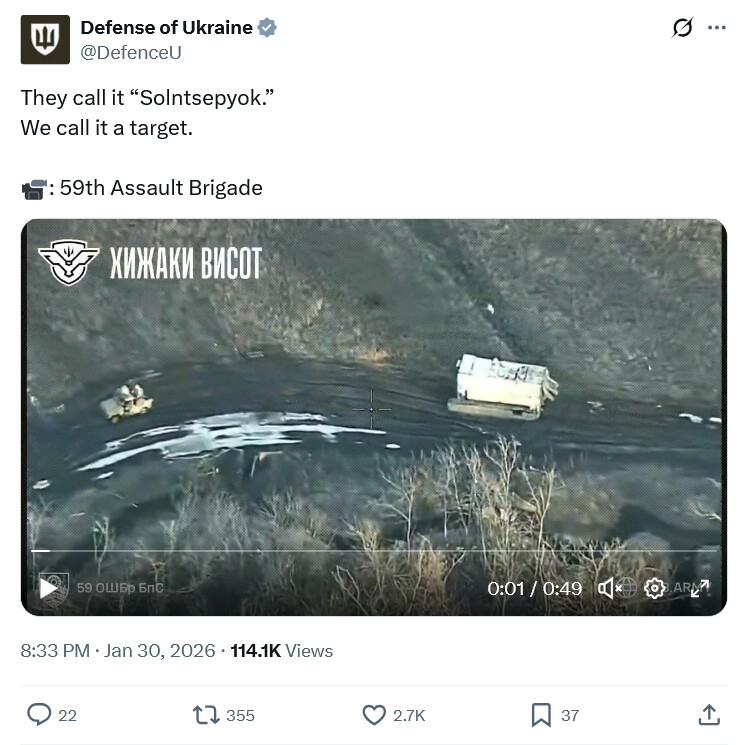Expand video to fullscreen
The image size is (748, 745).
700,588
